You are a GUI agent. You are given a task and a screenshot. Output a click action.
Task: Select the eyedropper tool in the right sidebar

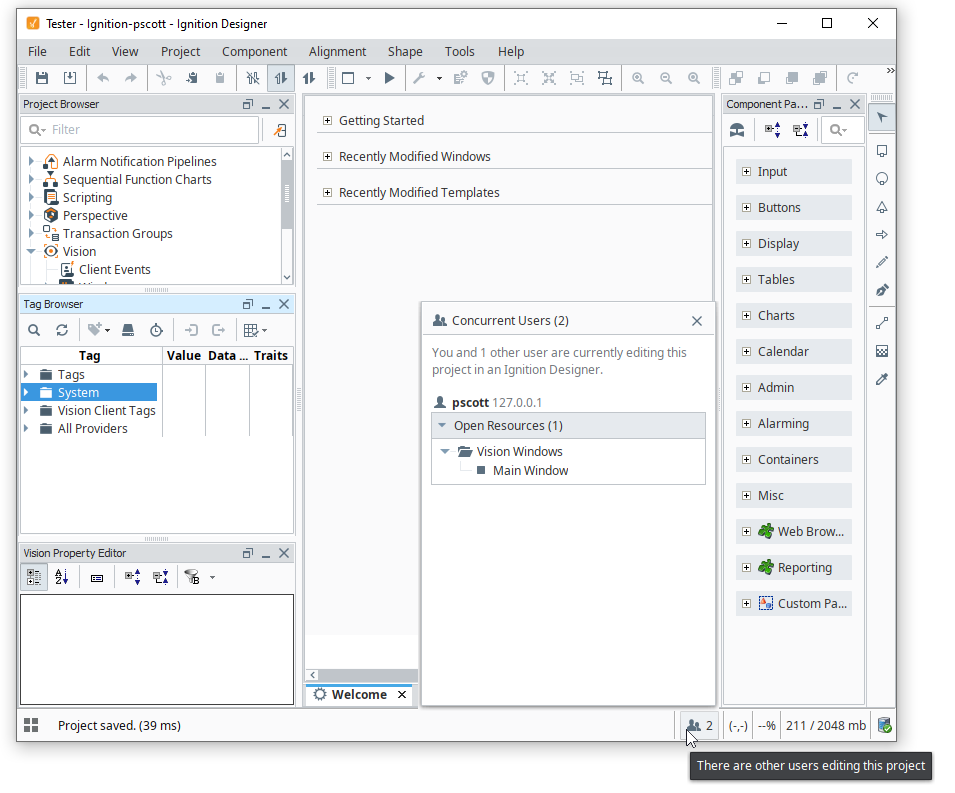pyautogui.click(x=882, y=379)
